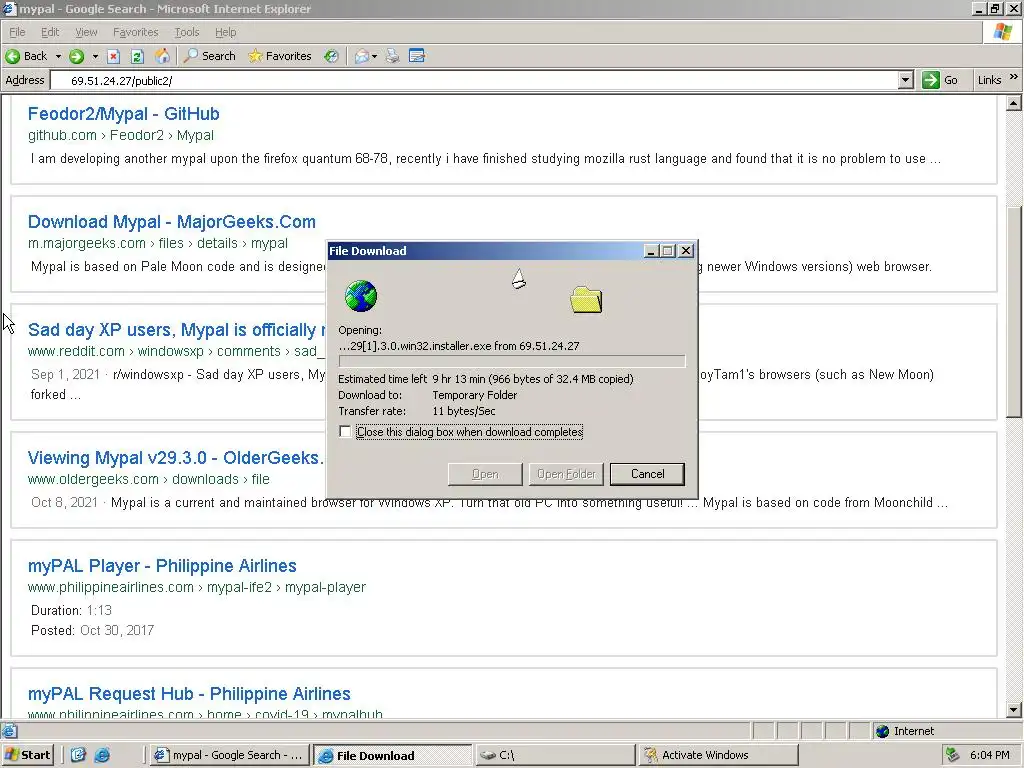This screenshot has width=1024, height=768.
Task: Click the 6:04 PM system clock
Action: [990, 755]
